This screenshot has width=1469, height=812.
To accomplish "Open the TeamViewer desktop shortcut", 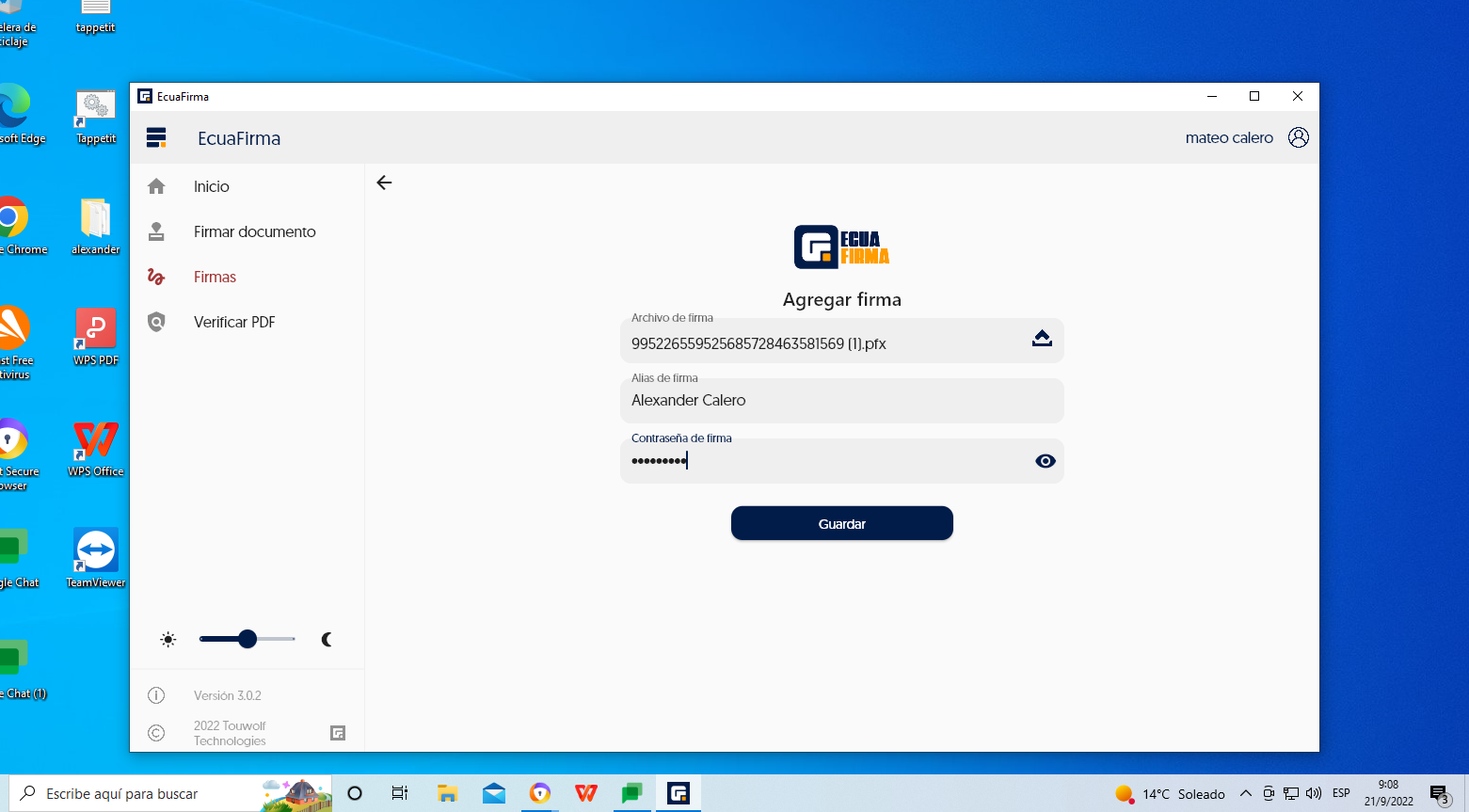I will (x=96, y=559).
